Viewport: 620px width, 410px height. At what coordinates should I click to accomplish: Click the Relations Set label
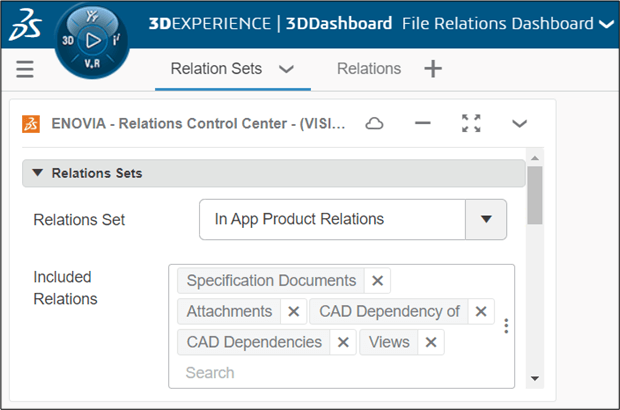point(79,220)
